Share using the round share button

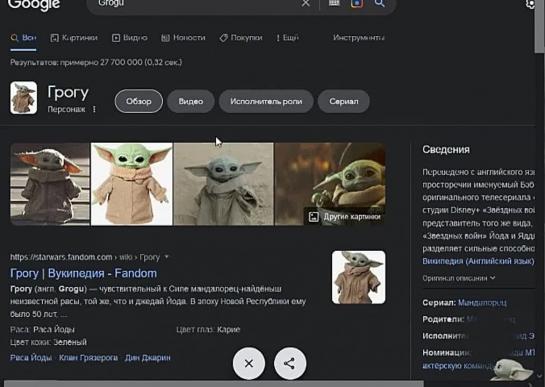290,363
